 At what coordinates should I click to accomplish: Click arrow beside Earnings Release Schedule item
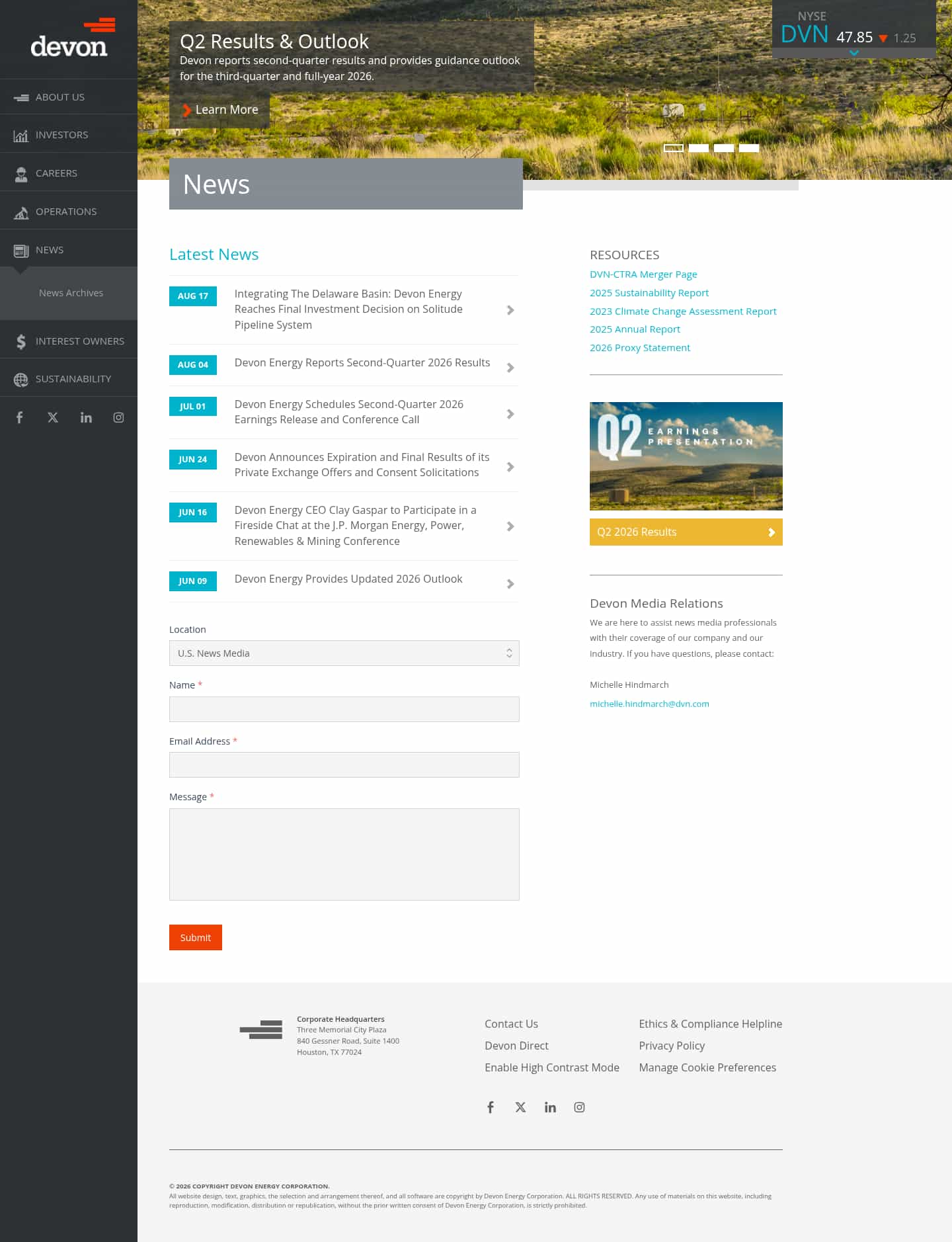tap(510, 414)
